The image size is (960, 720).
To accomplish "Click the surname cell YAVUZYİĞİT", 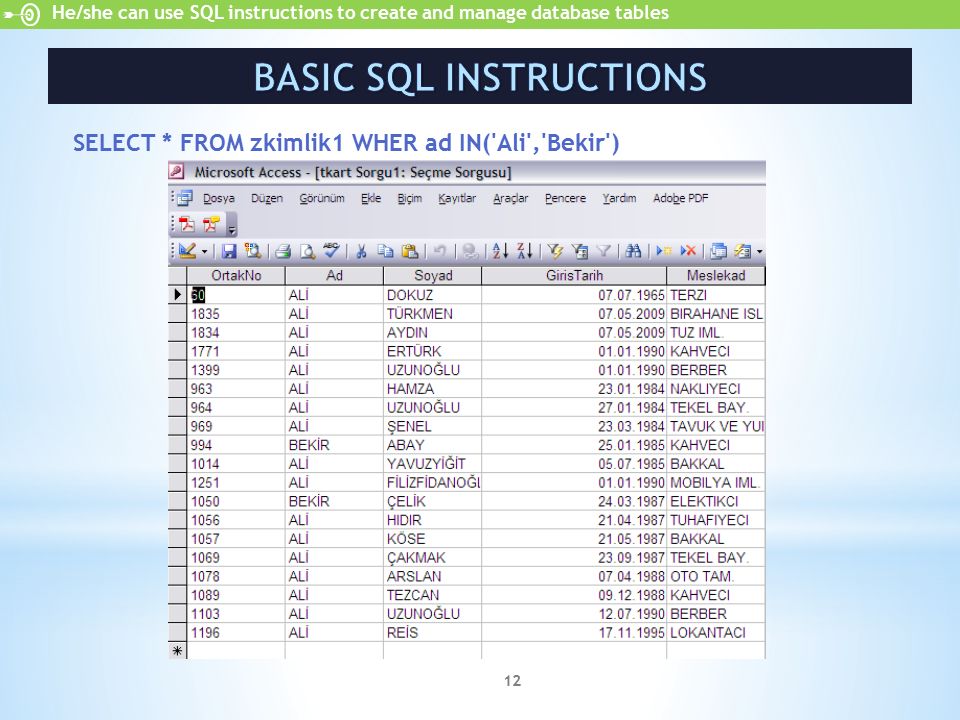I will coord(433,463).
